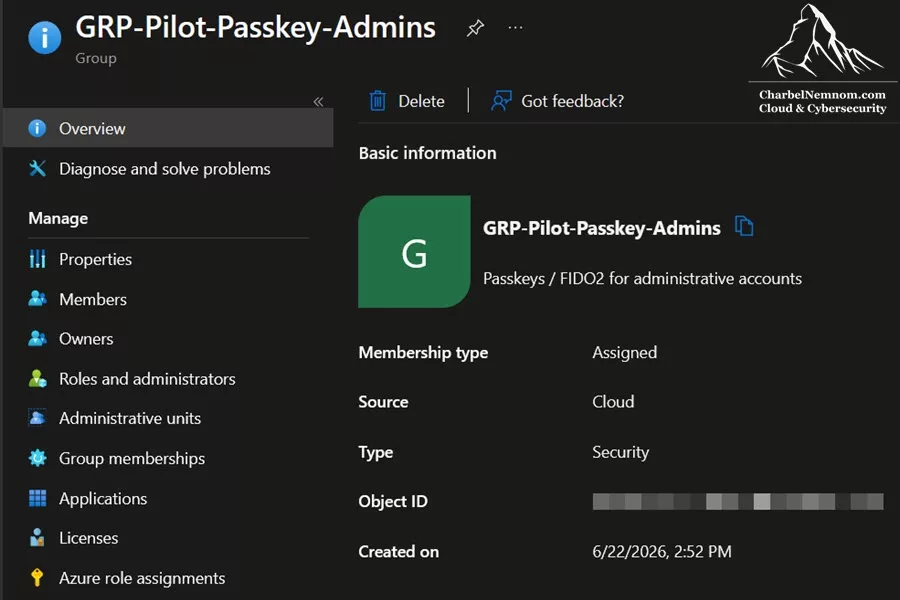Click the Assigned membership value
The width and height of the screenshot is (900, 600).
click(624, 353)
